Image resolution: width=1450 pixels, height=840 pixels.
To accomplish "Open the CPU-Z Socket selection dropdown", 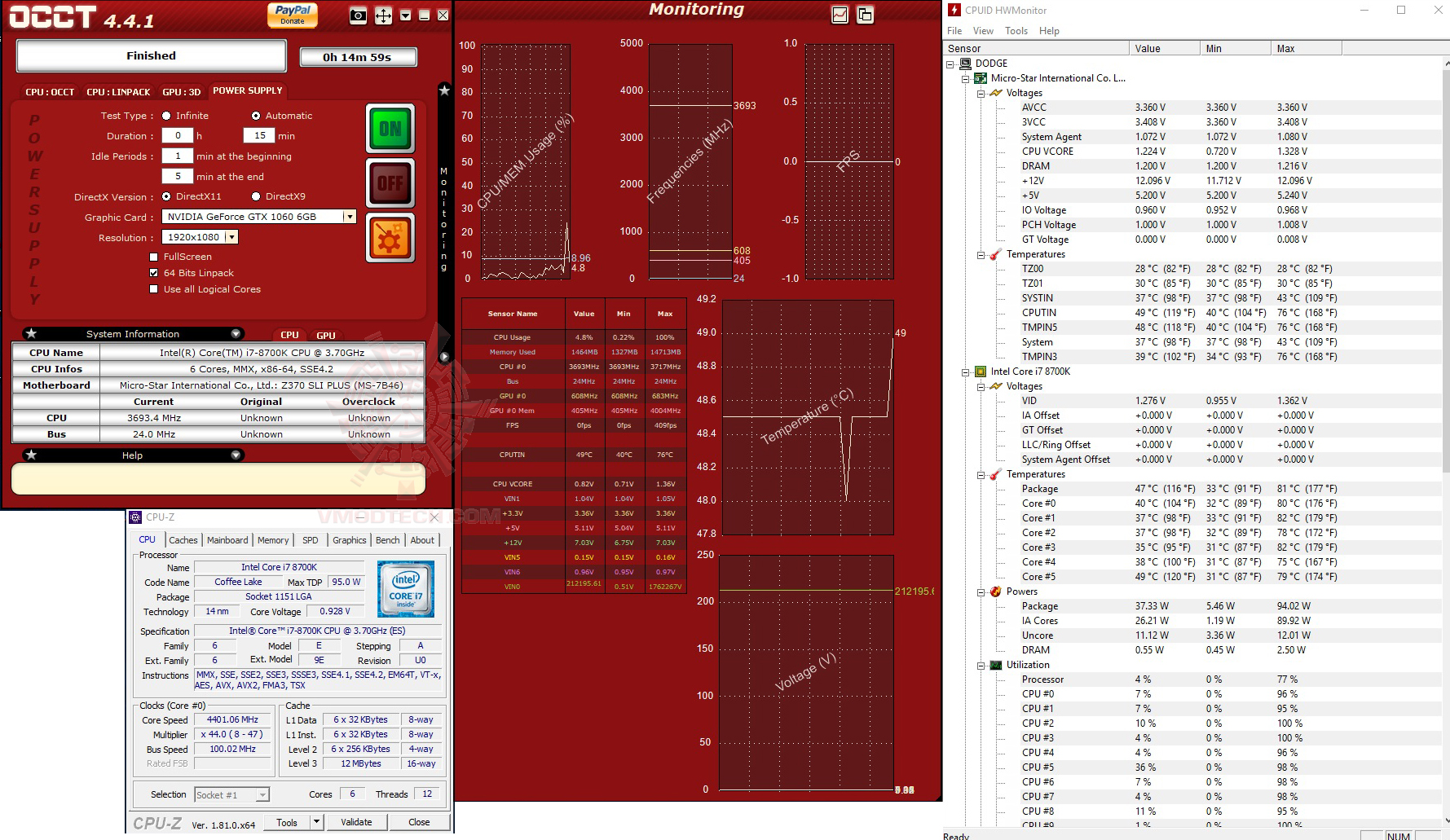I will point(262,795).
